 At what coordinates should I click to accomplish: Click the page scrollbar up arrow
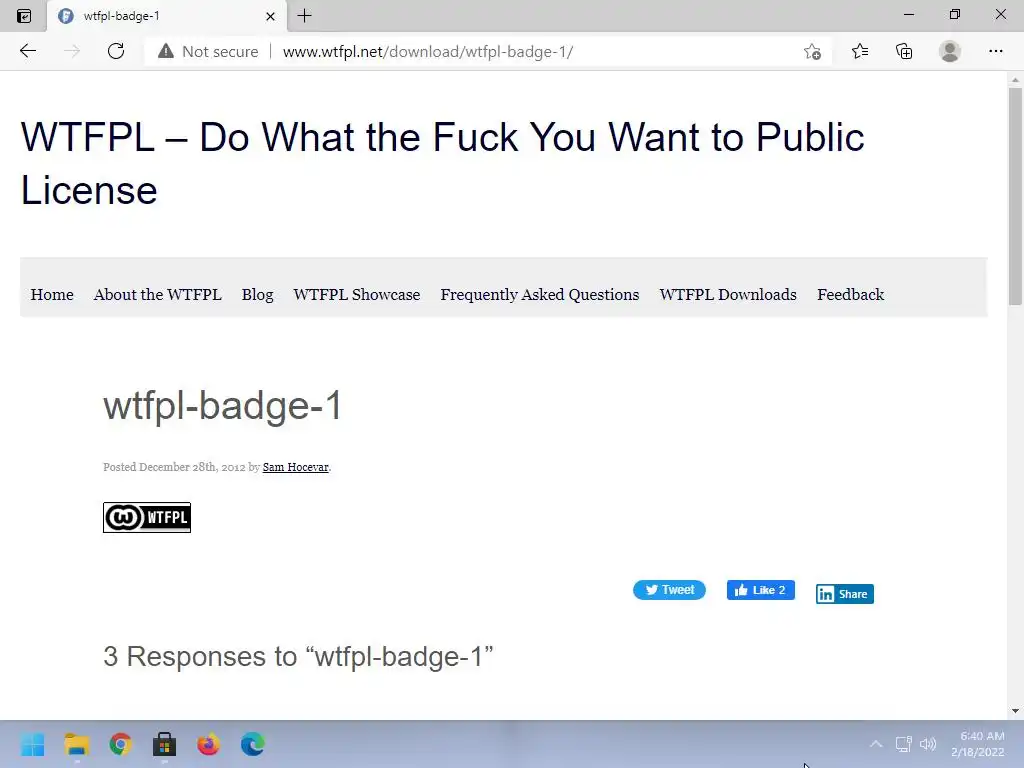1015,80
